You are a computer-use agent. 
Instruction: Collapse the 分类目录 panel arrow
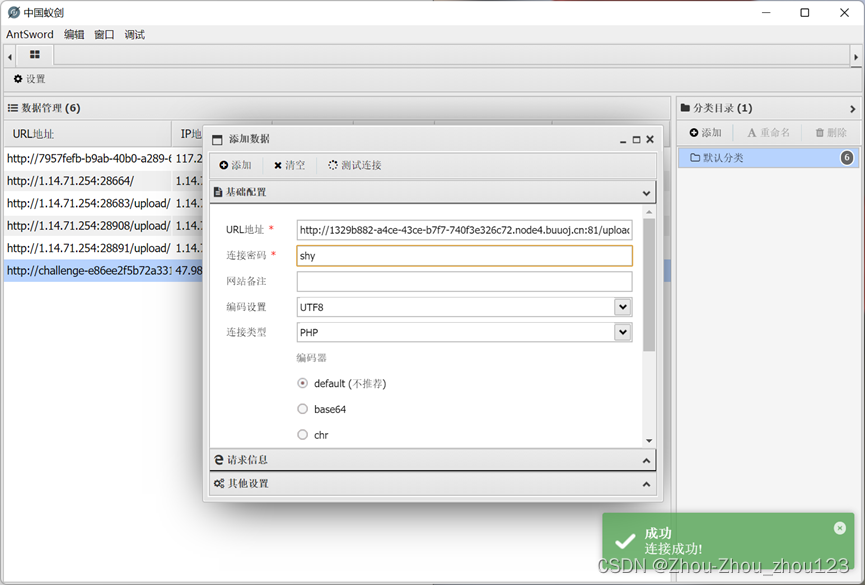852,109
